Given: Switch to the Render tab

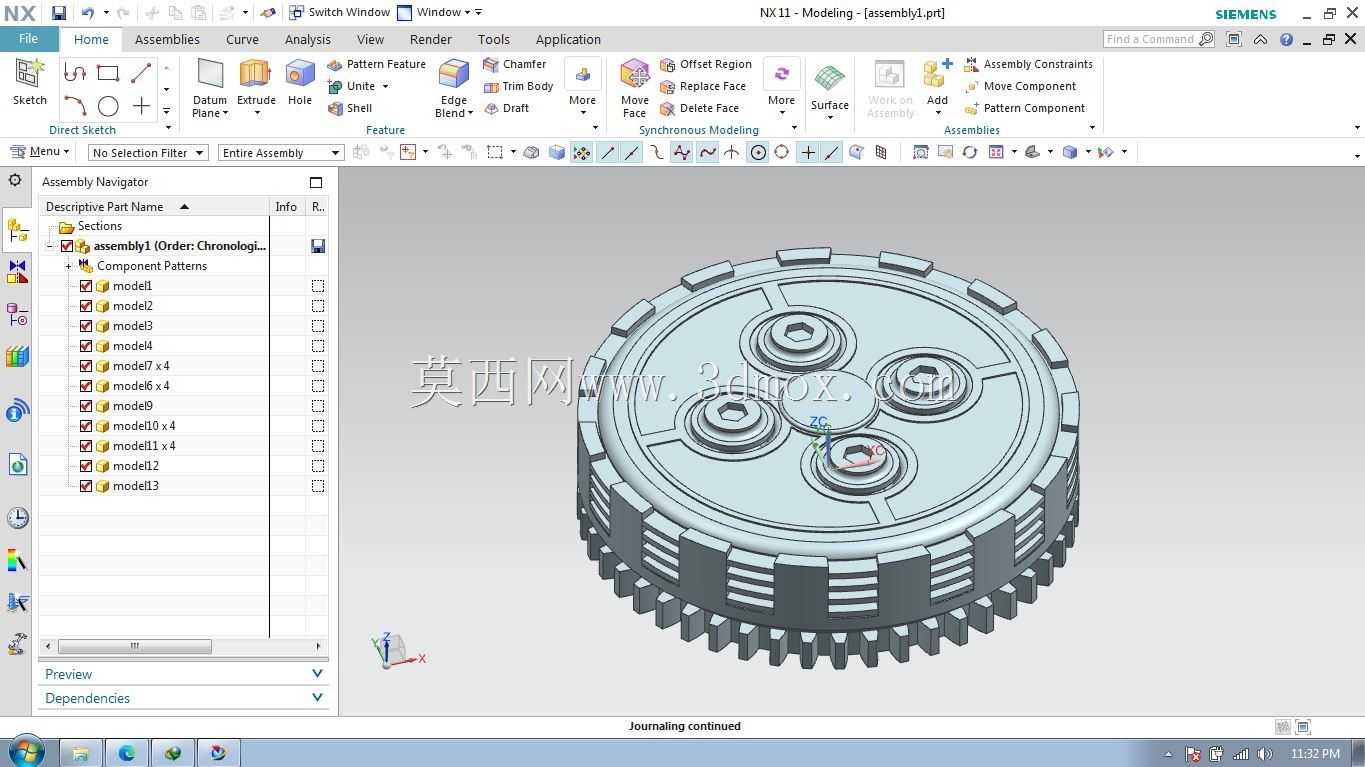Looking at the screenshot, I should point(431,40).
